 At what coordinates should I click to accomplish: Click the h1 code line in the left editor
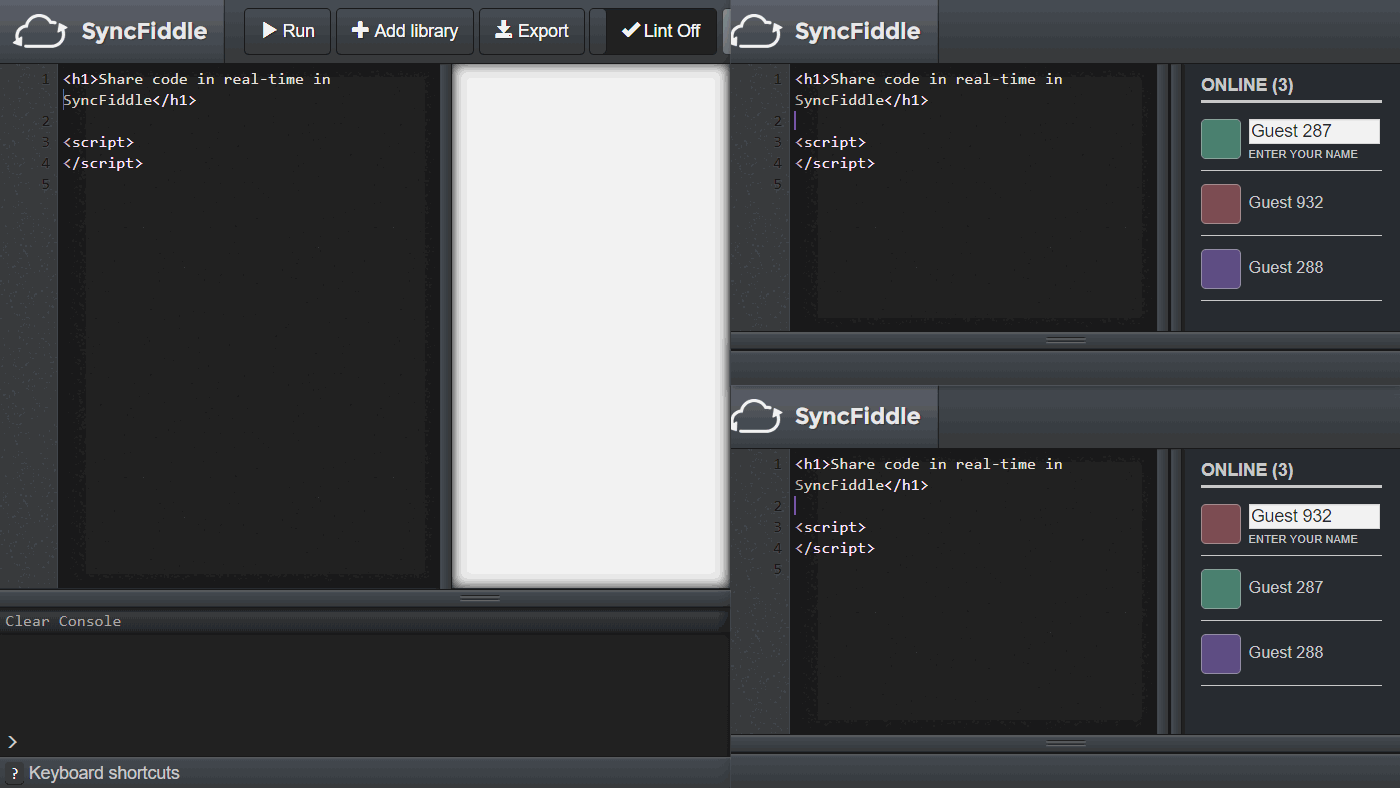[x=197, y=89]
